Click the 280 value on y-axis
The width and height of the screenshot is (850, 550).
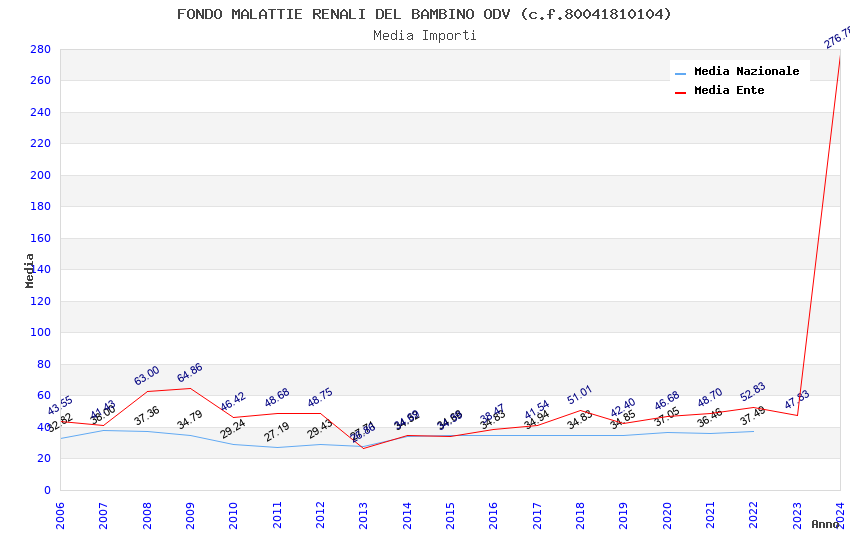click(40, 49)
